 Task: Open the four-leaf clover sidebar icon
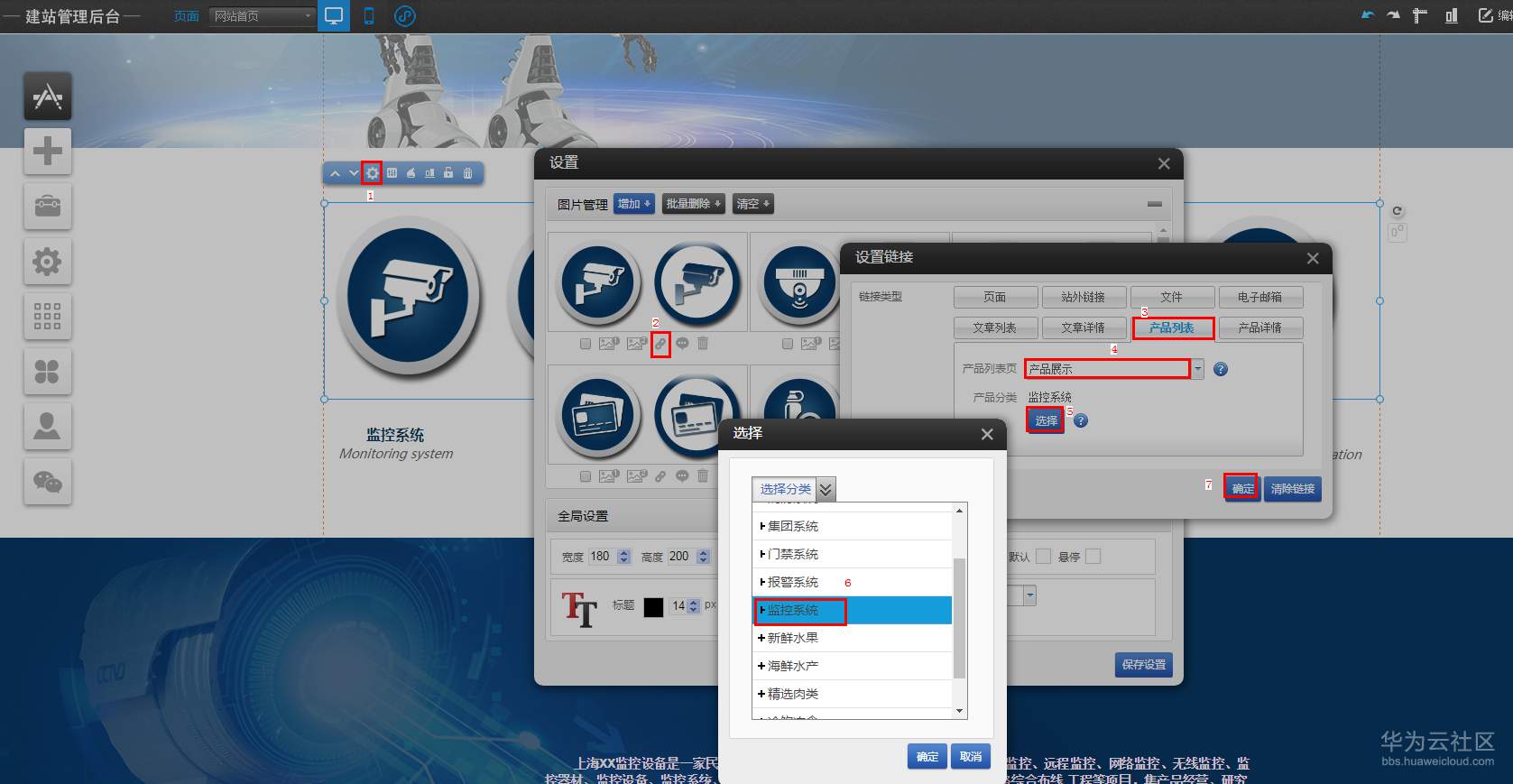click(48, 372)
